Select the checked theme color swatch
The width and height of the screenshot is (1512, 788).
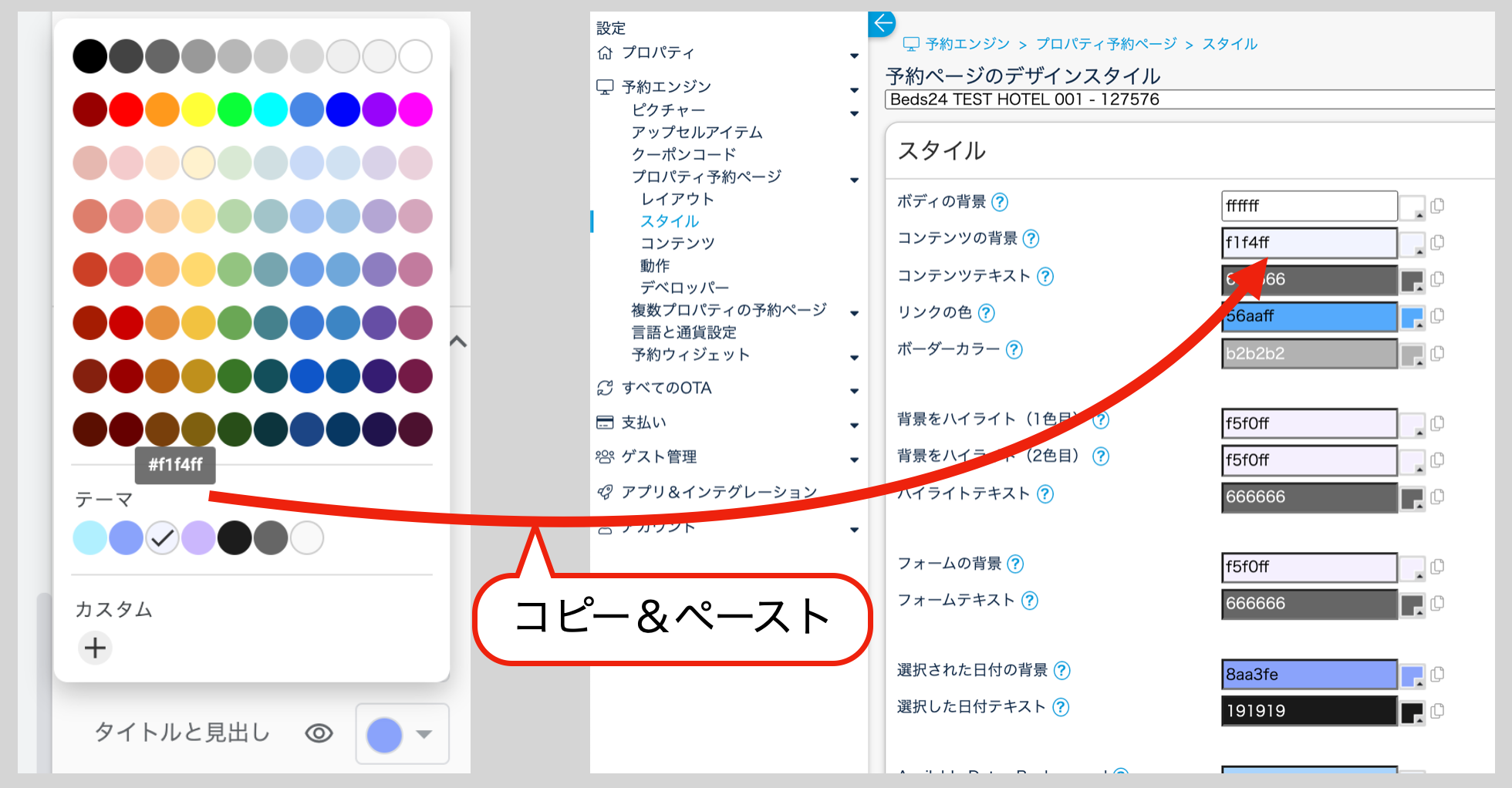click(x=162, y=538)
